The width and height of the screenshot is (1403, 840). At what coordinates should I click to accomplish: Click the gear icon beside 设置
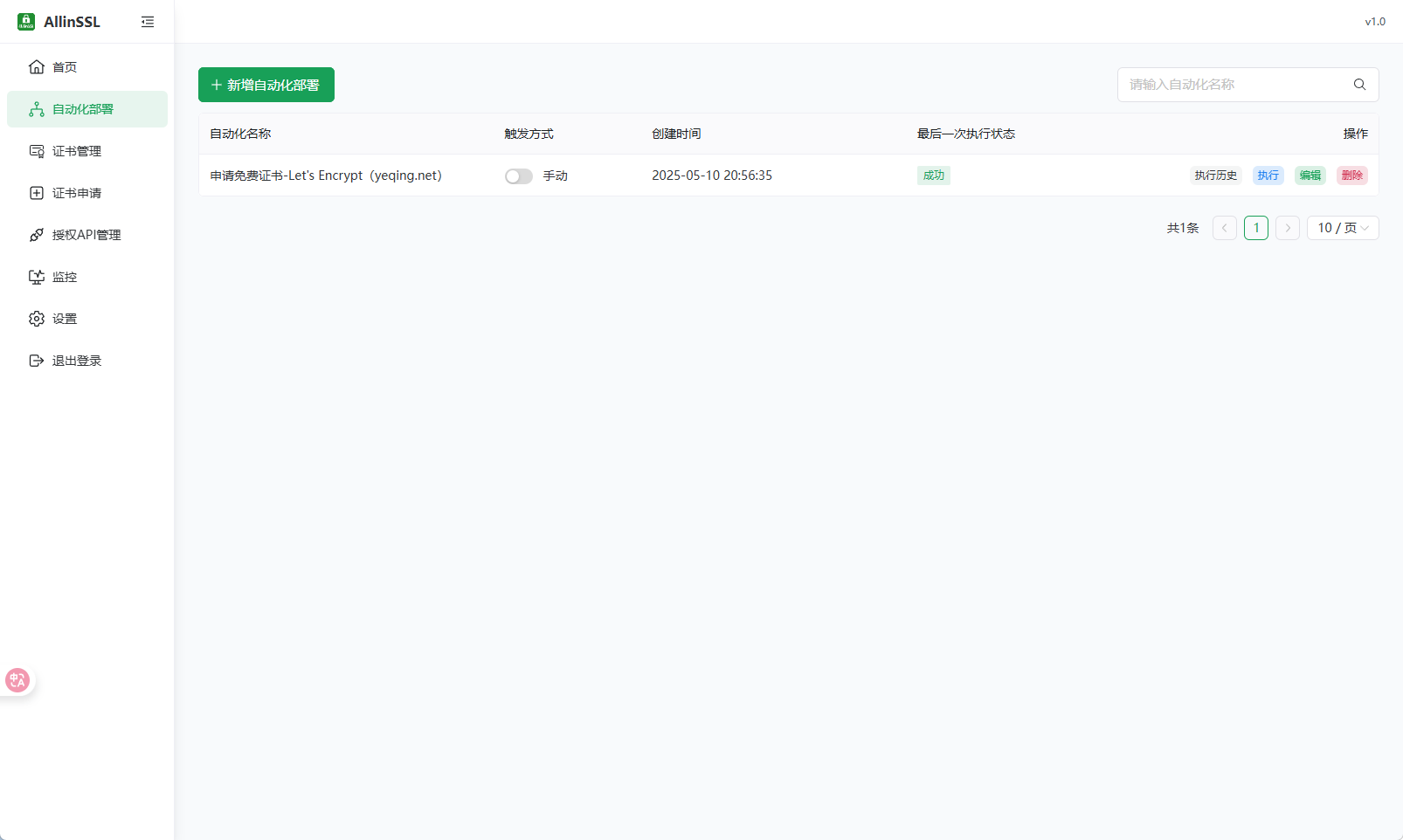[37, 319]
